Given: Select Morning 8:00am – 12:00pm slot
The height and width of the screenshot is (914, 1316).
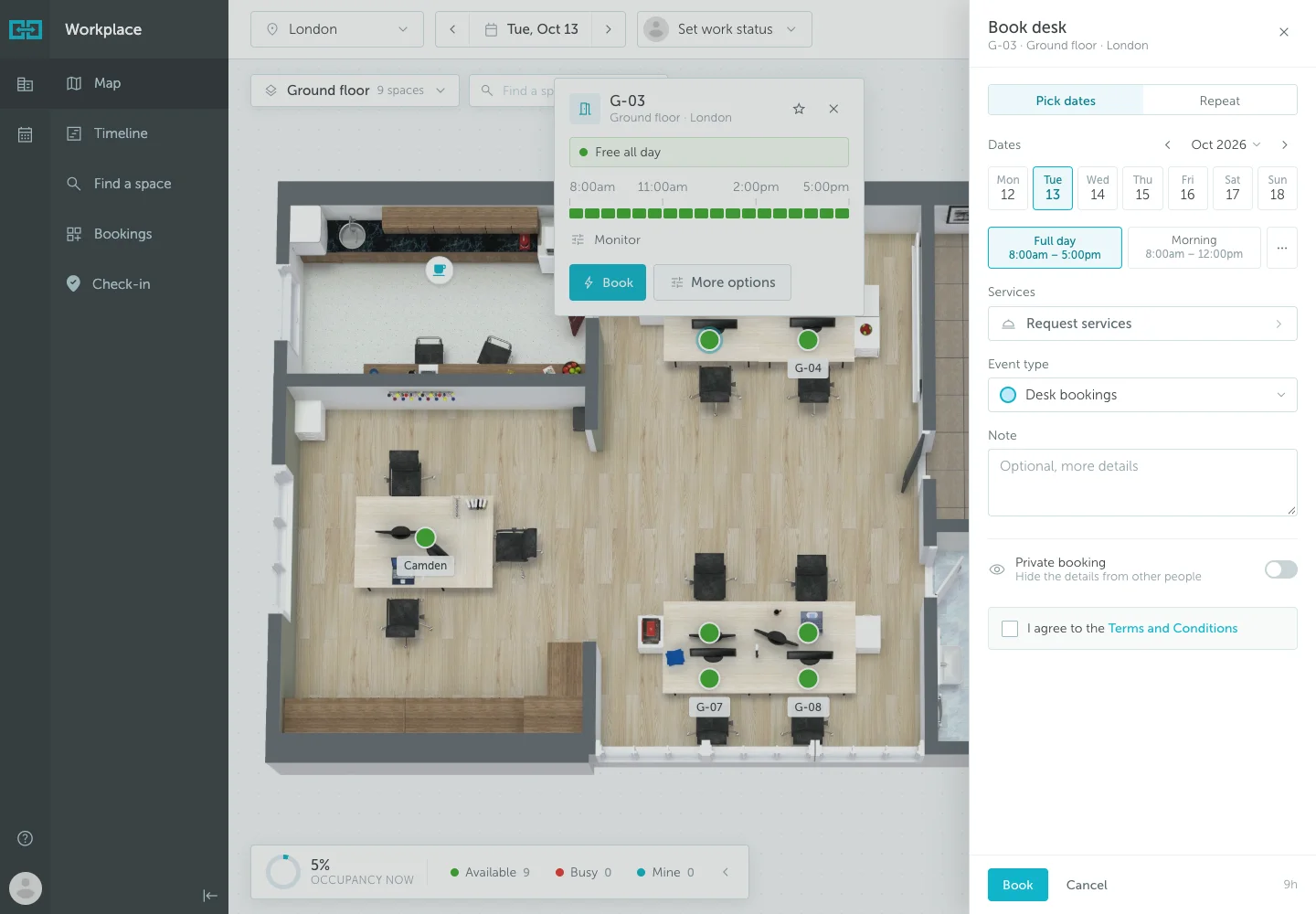Looking at the screenshot, I should 1194,248.
